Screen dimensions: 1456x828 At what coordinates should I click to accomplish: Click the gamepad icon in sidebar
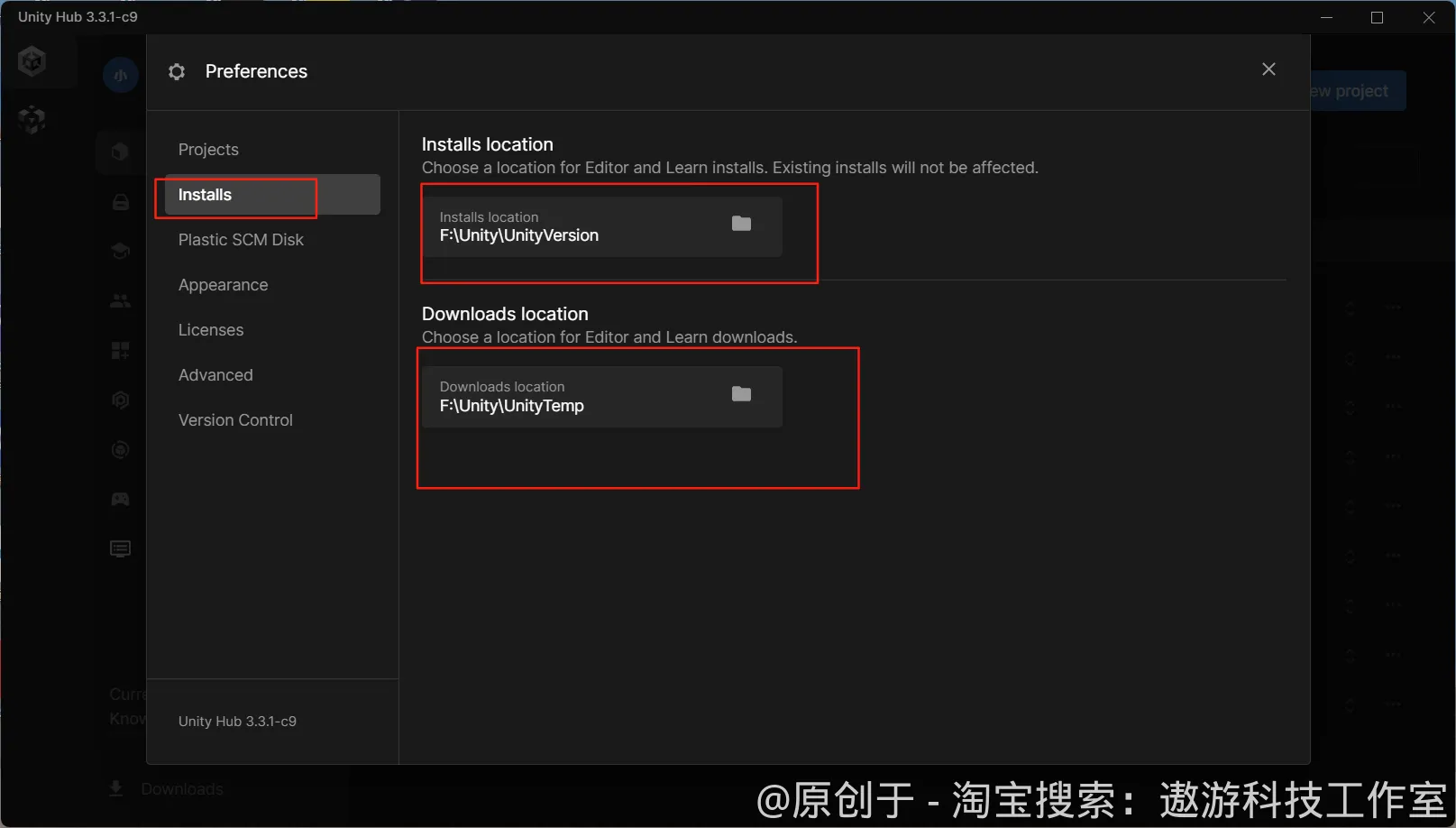120,499
